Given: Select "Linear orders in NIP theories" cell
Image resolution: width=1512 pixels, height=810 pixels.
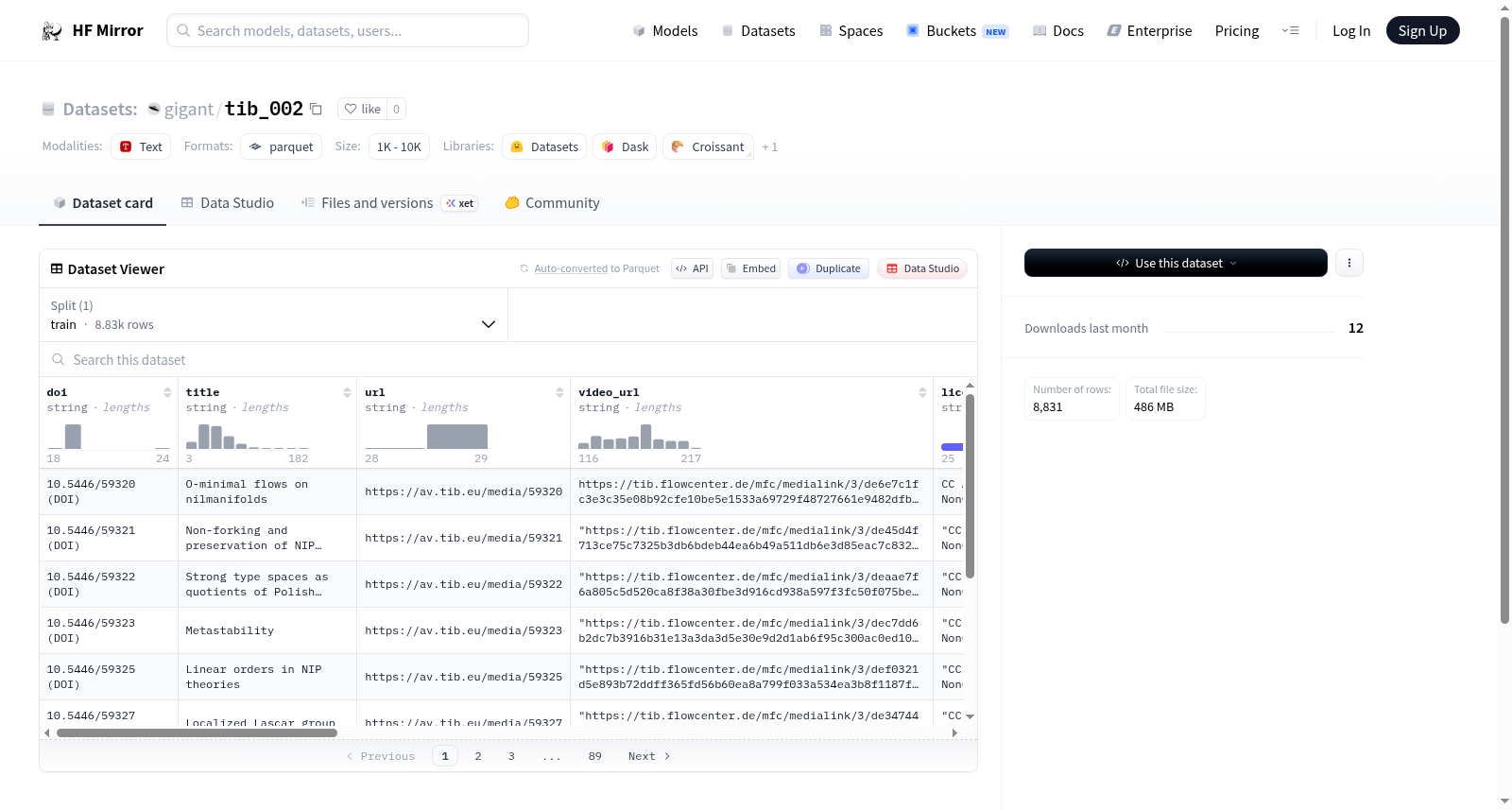Looking at the screenshot, I should (x=267, y=677).
